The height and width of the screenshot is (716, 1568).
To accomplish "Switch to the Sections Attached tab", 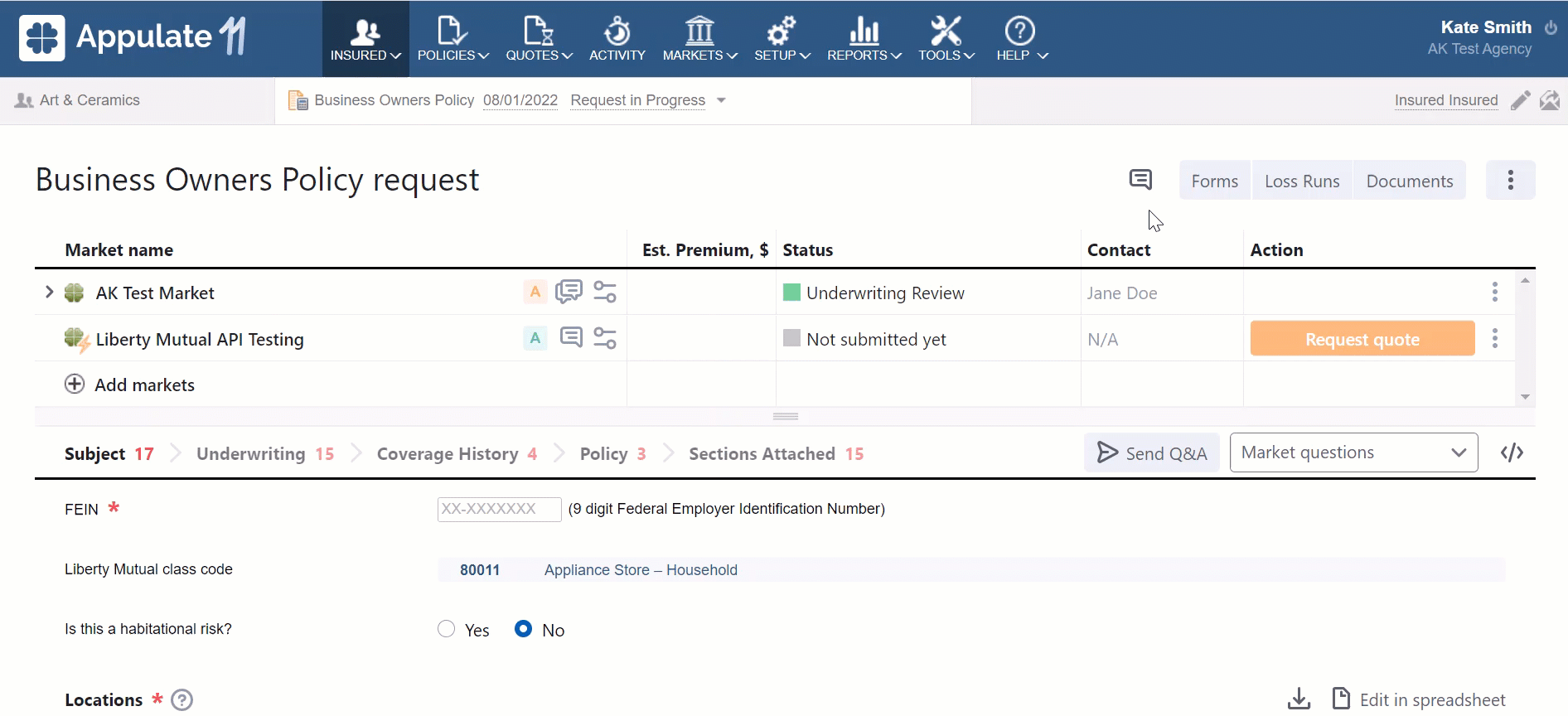I will click(776, 454).
